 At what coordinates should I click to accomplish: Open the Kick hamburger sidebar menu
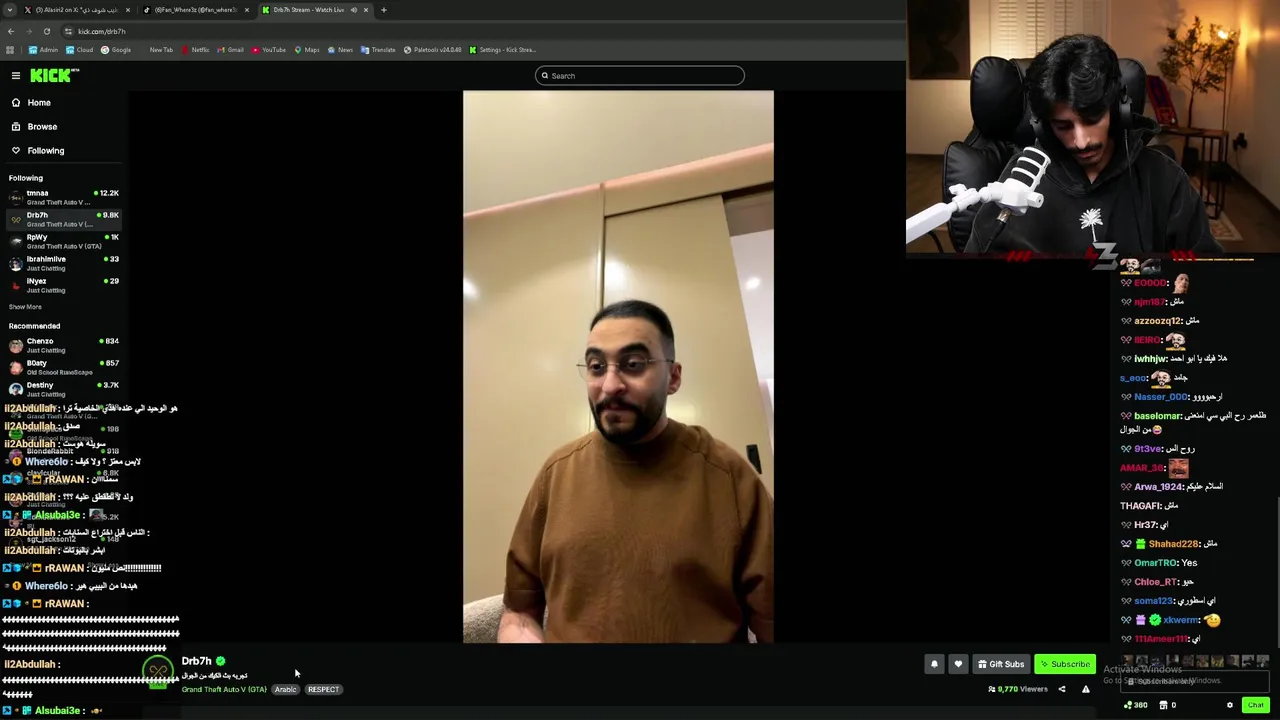click(16, 76)
